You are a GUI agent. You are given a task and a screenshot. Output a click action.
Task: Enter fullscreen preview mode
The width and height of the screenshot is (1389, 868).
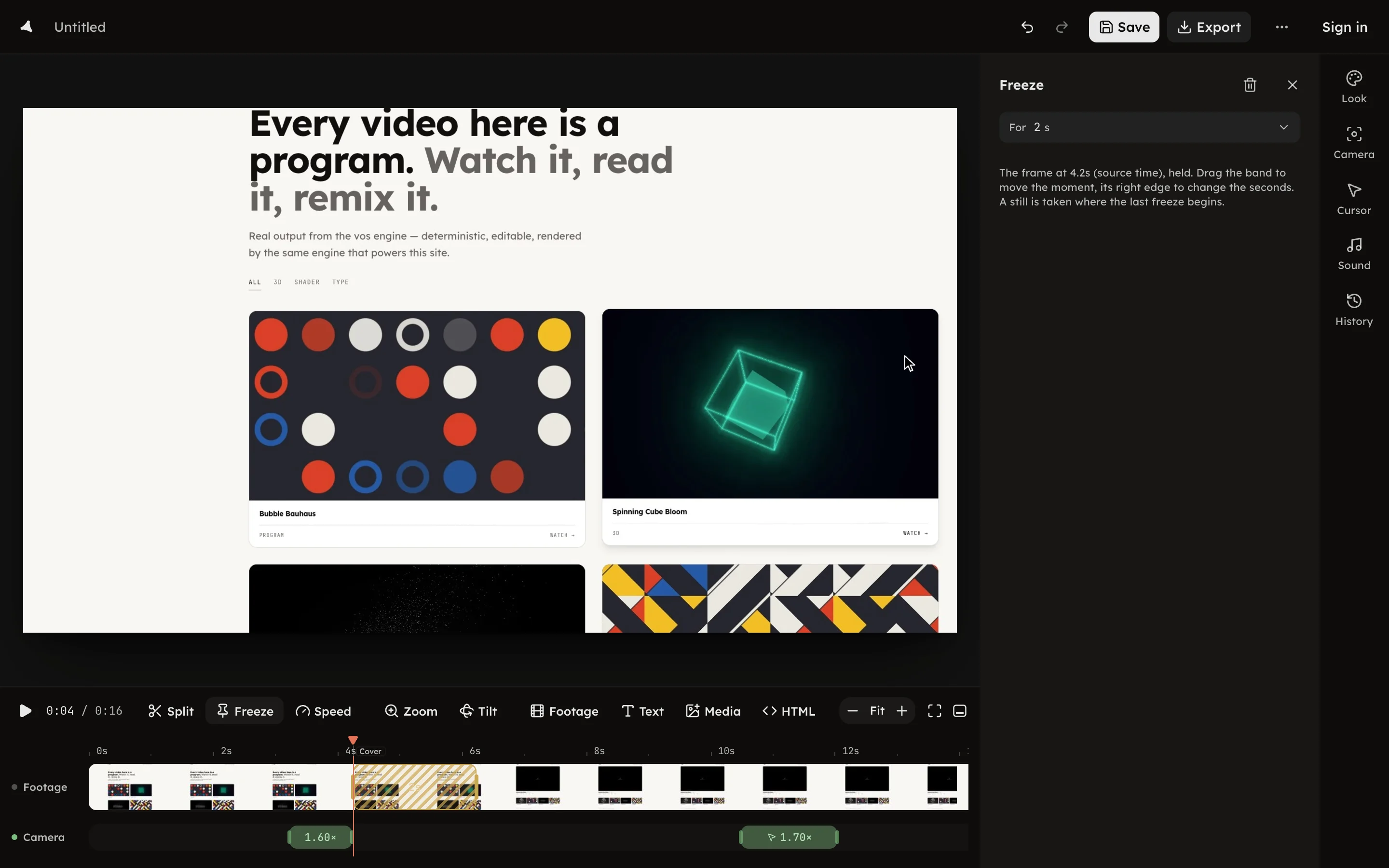[x=934, y=711]
